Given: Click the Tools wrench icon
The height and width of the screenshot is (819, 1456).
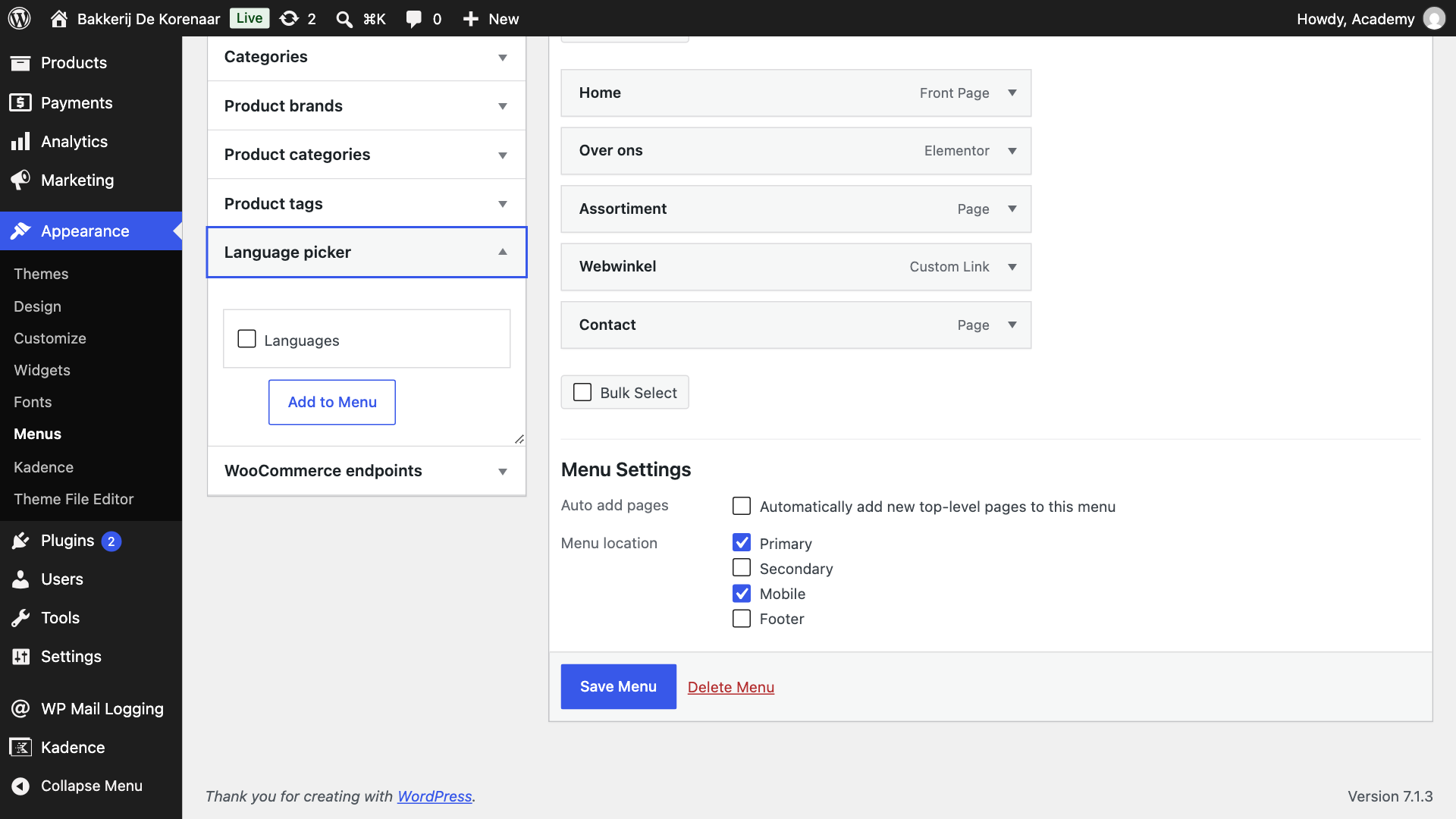Looking at the screenshot, I should 20,617.
